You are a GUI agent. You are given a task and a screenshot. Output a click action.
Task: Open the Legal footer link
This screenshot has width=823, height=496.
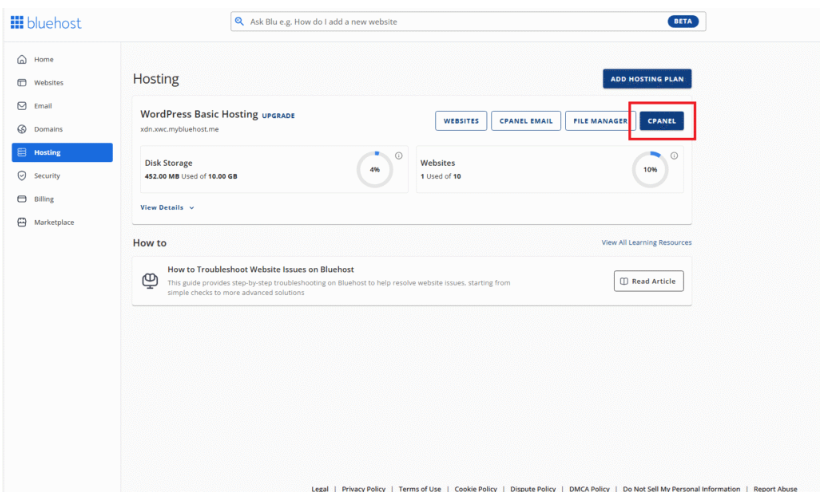(x=320, y=489)
